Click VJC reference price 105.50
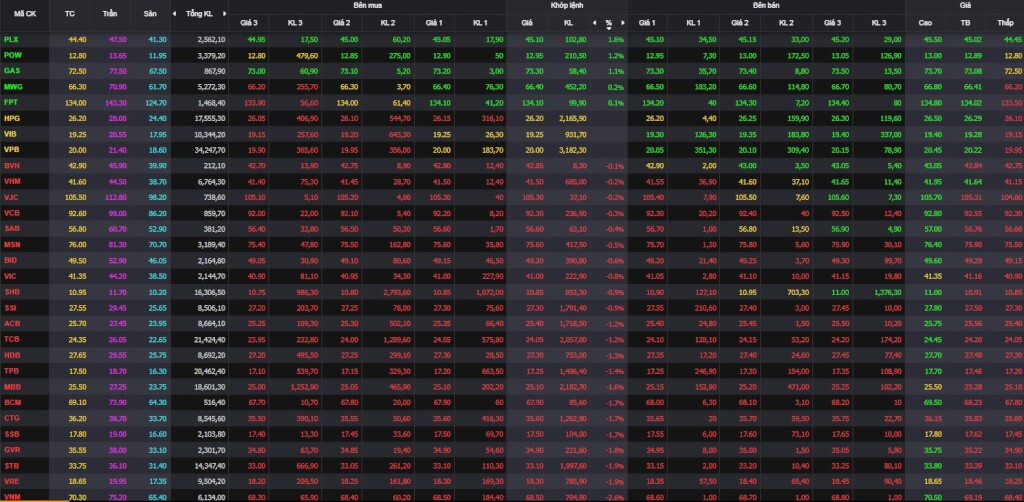1024x502 pixels. (x=75, y=197)
